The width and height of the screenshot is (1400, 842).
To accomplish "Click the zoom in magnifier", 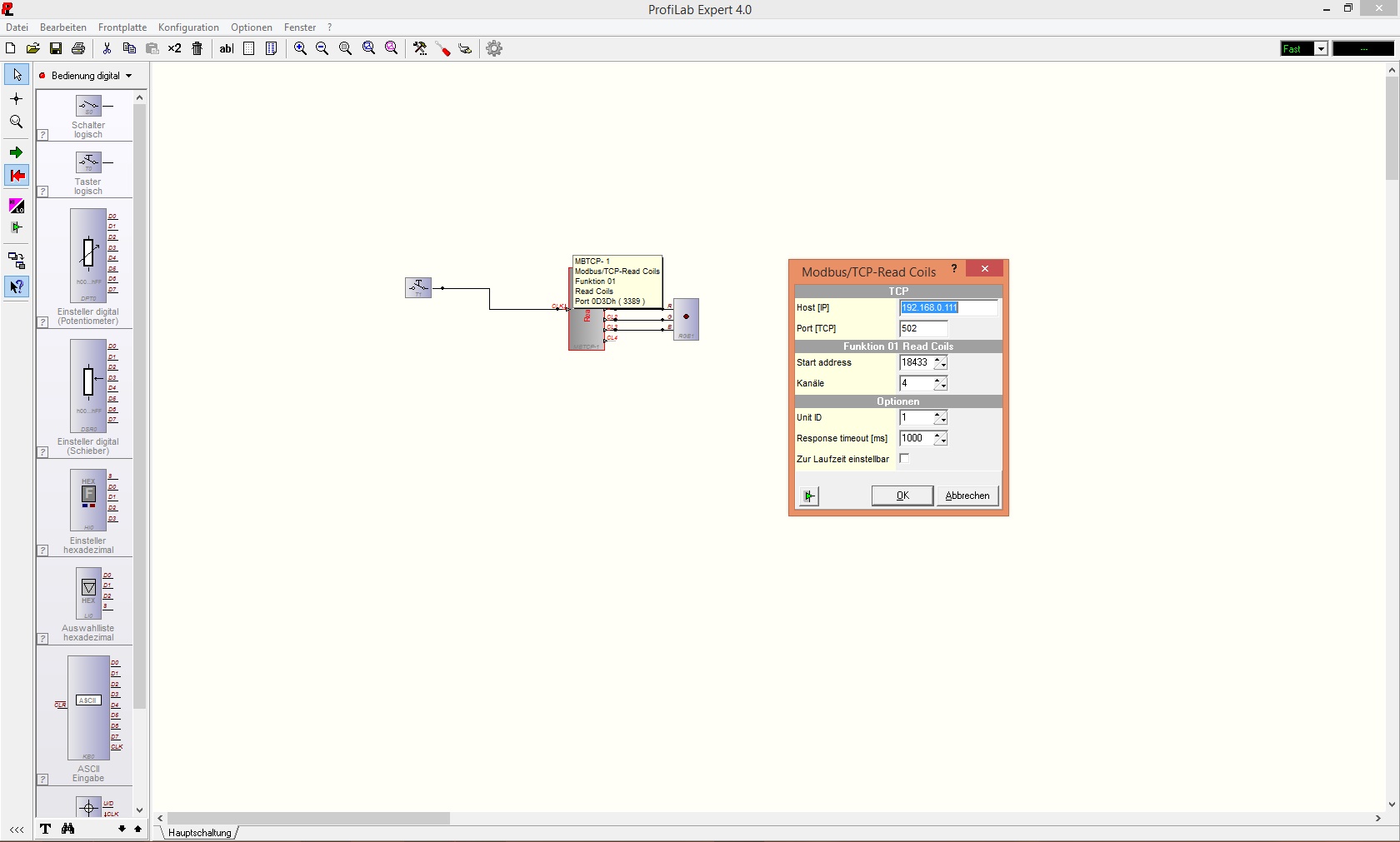I will coord(300,48).
